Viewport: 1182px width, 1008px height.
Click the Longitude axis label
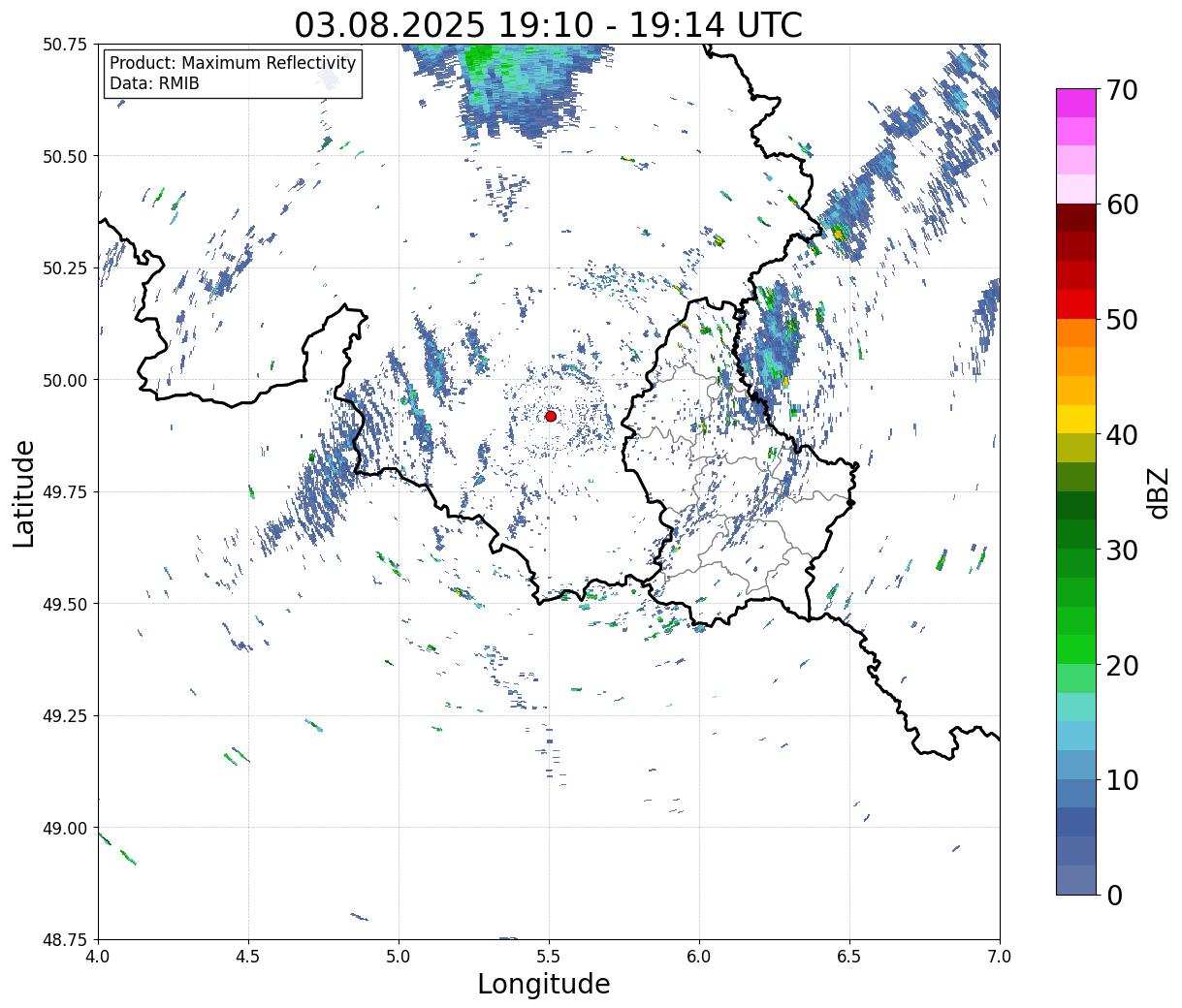point(544,984)
